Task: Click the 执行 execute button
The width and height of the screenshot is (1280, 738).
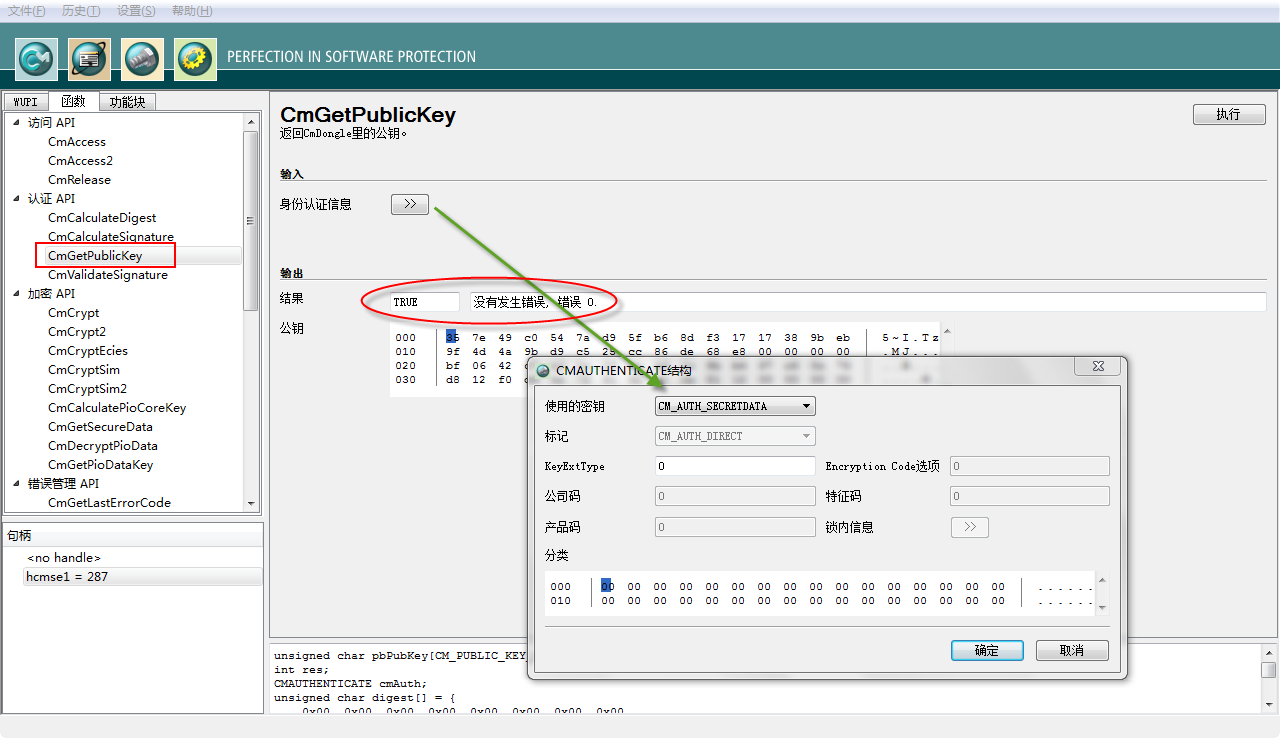Action: click(1228, 115)
